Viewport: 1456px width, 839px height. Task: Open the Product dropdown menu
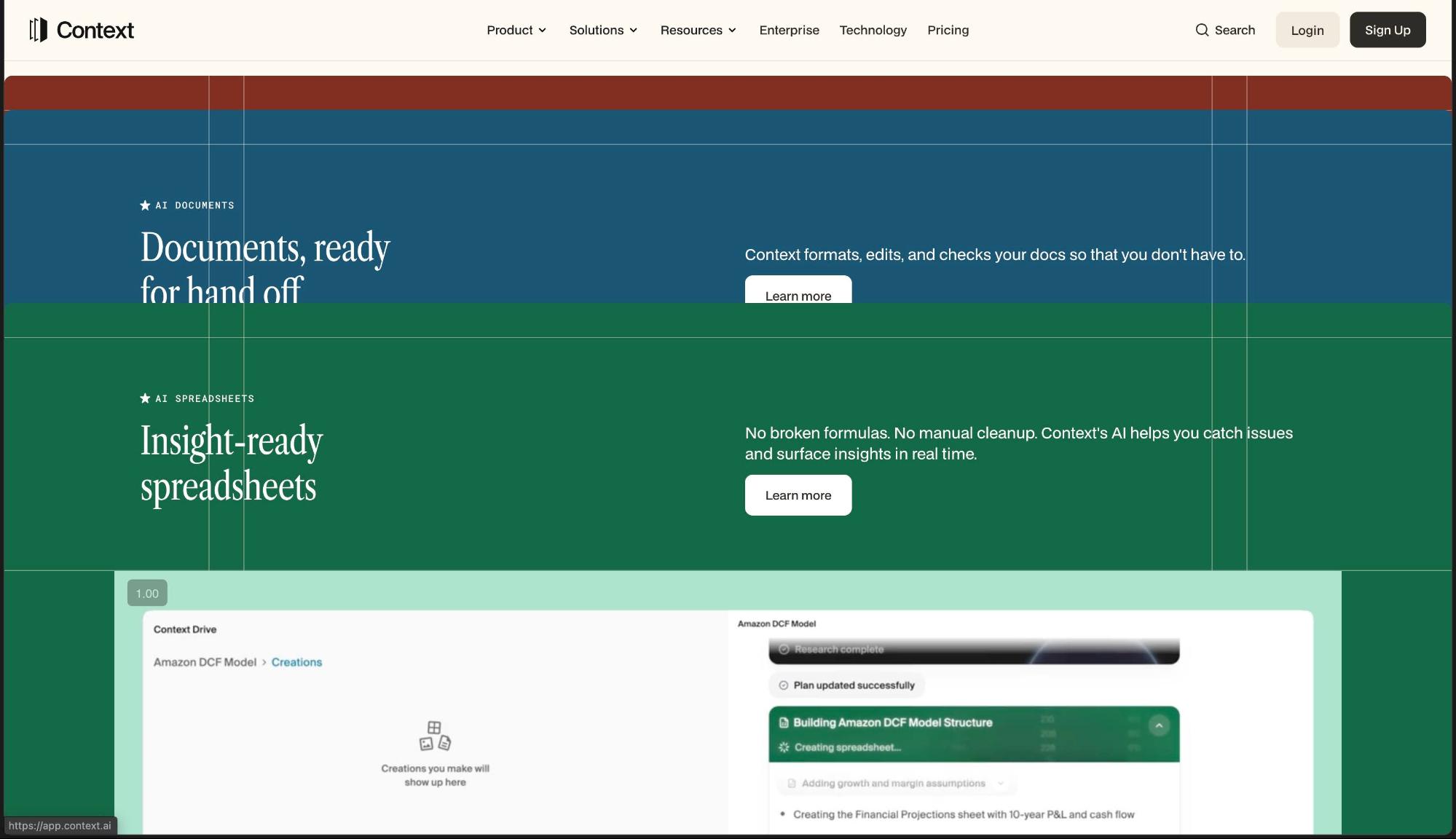[516, 30]
